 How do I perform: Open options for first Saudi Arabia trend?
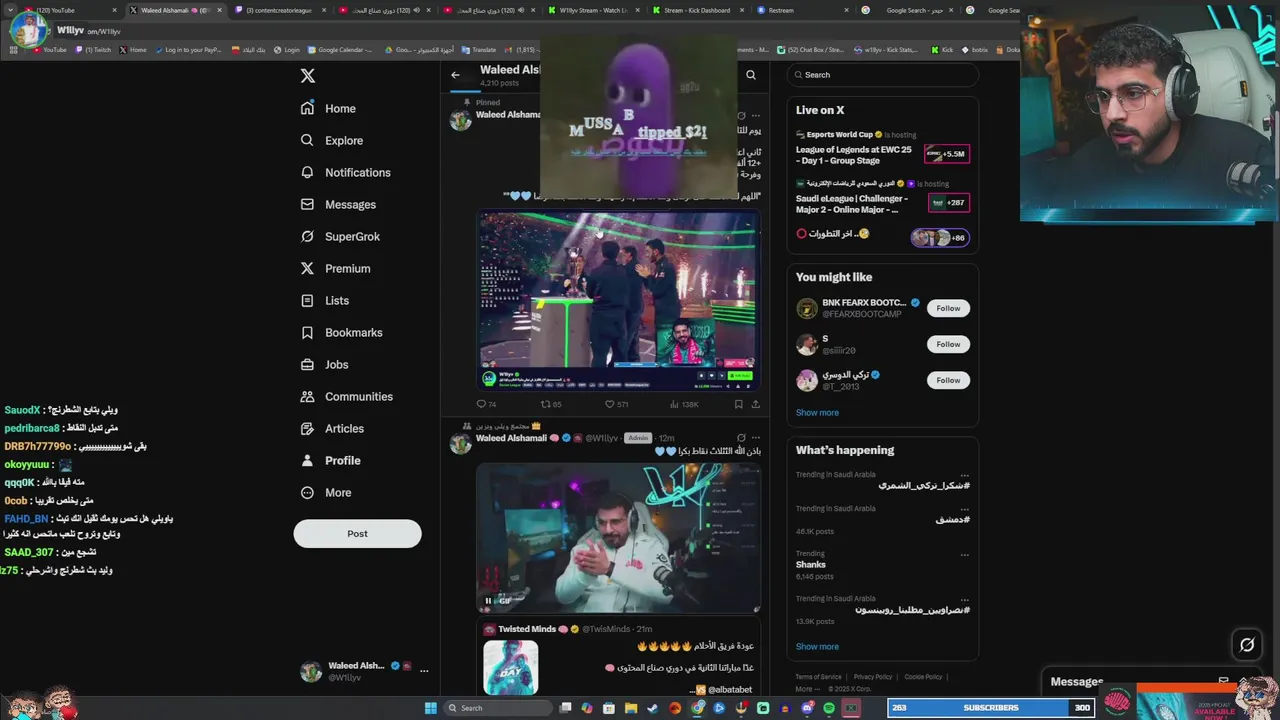click(964, 475)
